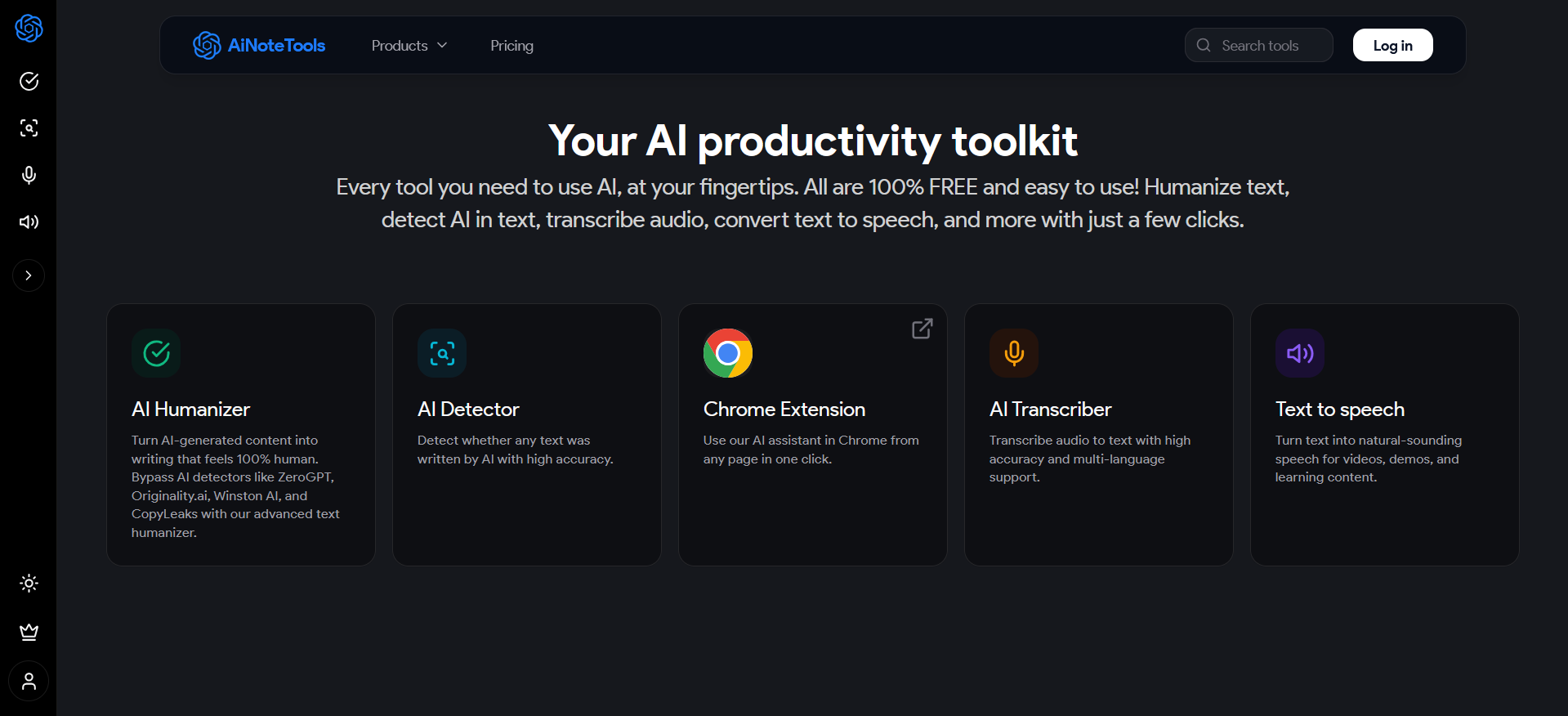Screen dimensions: 1568x716
Task: Expand the sidebar with the arrow button
Action: [x=29, y=275]
